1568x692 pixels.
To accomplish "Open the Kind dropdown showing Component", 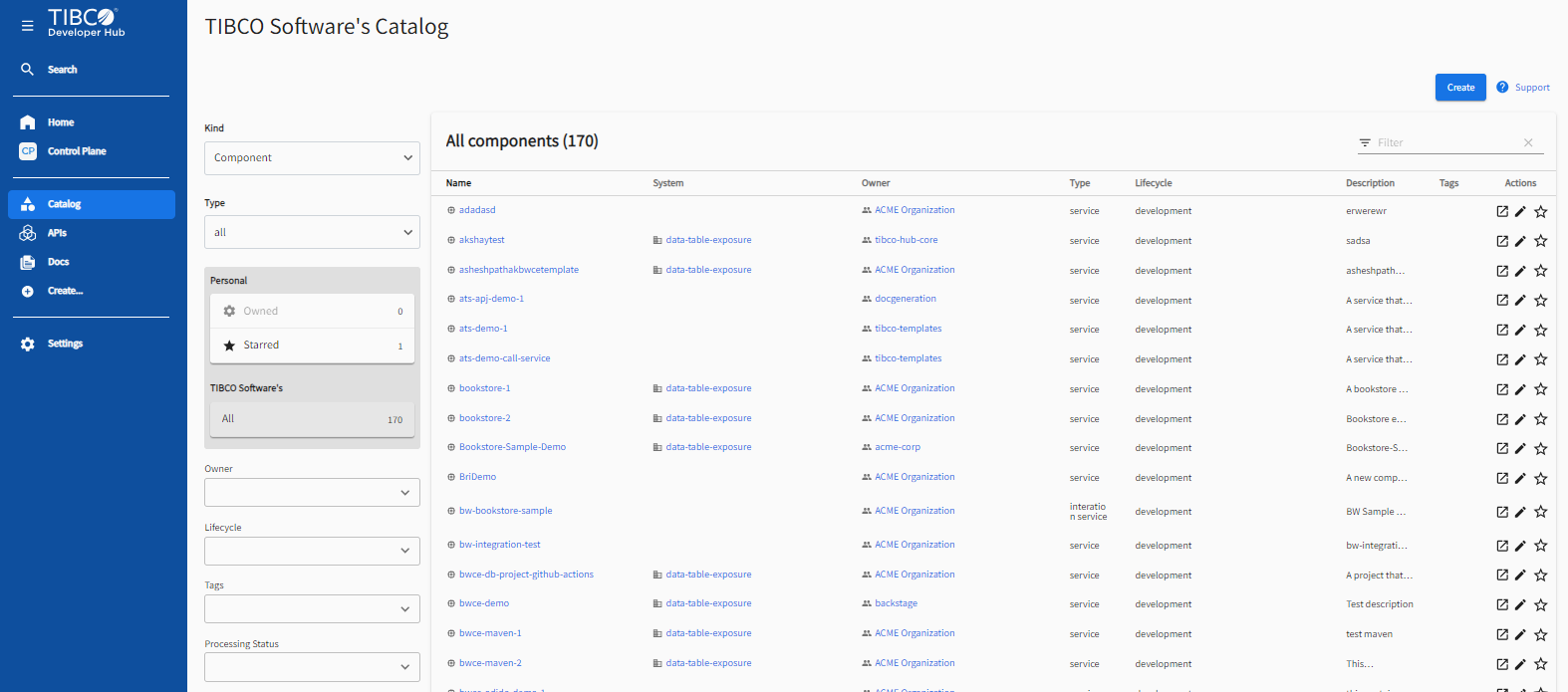I will click(312, 157).
